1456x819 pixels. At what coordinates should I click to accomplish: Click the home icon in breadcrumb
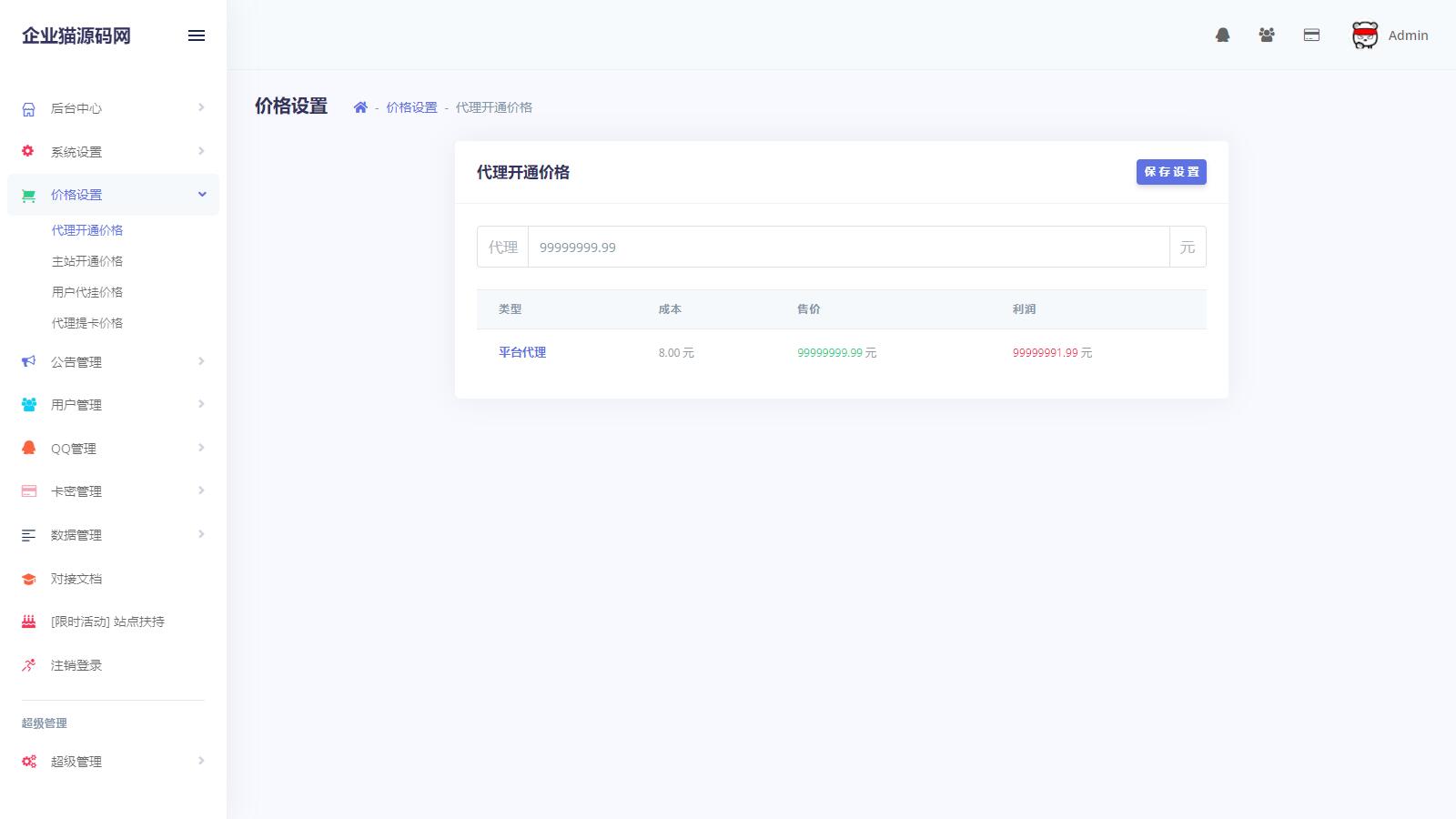pyautogui.click(x=360, y=107)
